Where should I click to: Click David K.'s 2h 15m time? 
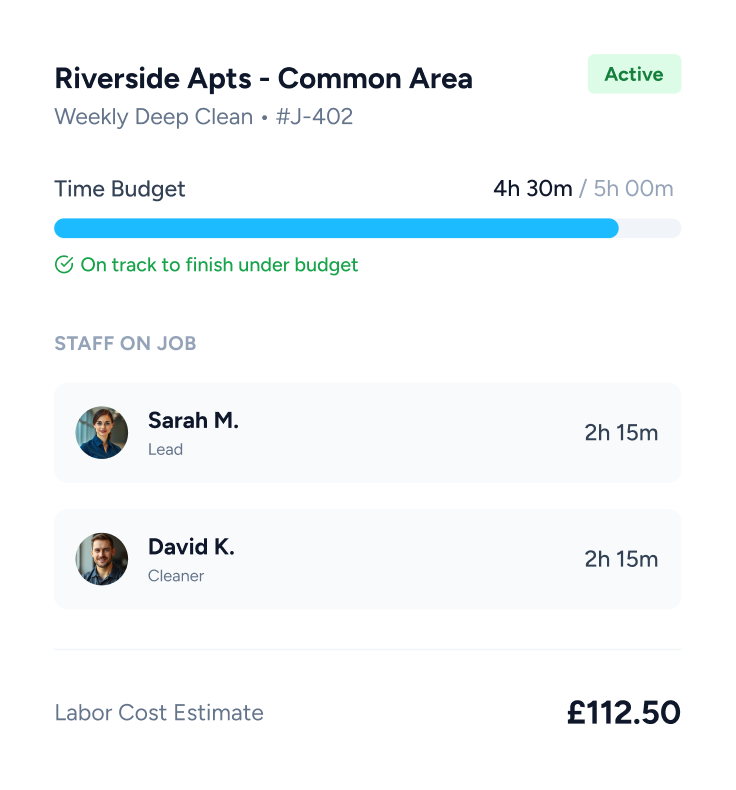pos(621,559)
